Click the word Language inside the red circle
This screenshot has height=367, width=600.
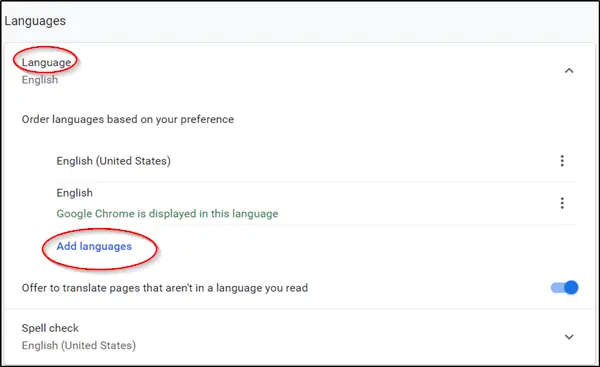tap(46, 62)
